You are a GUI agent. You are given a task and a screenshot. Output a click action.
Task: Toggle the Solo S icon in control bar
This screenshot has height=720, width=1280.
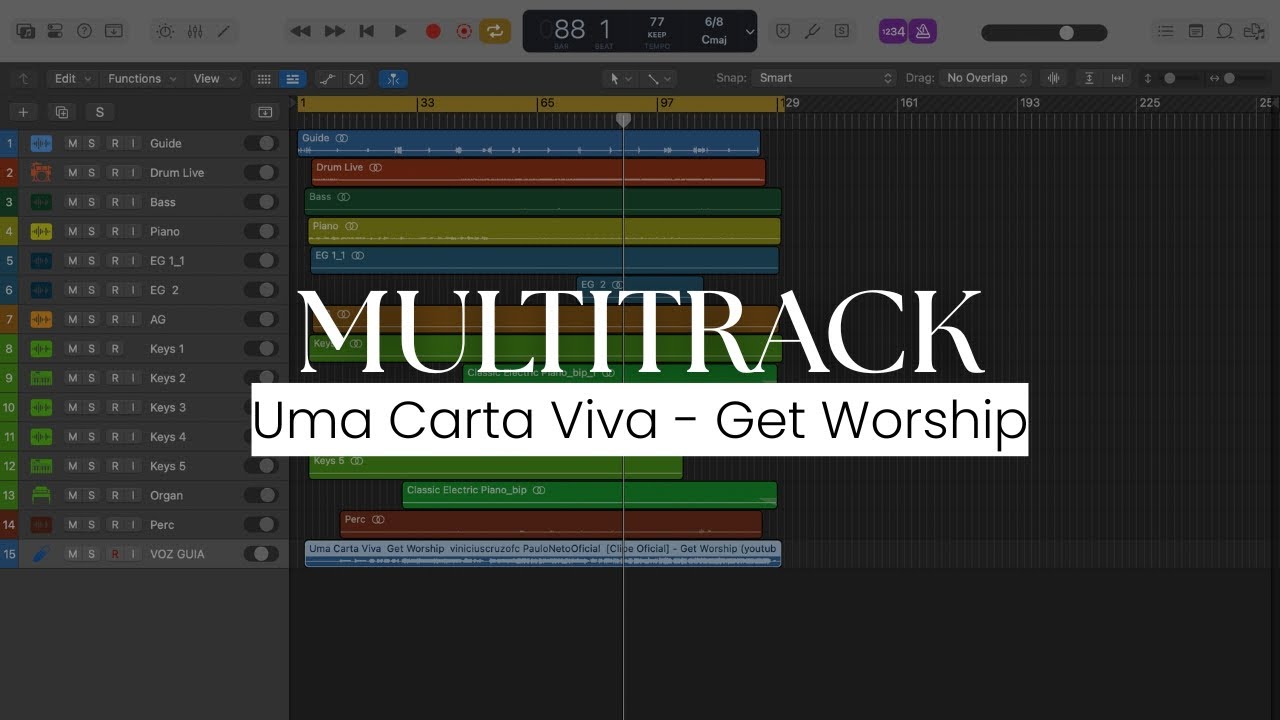click(x=842, y=31)
